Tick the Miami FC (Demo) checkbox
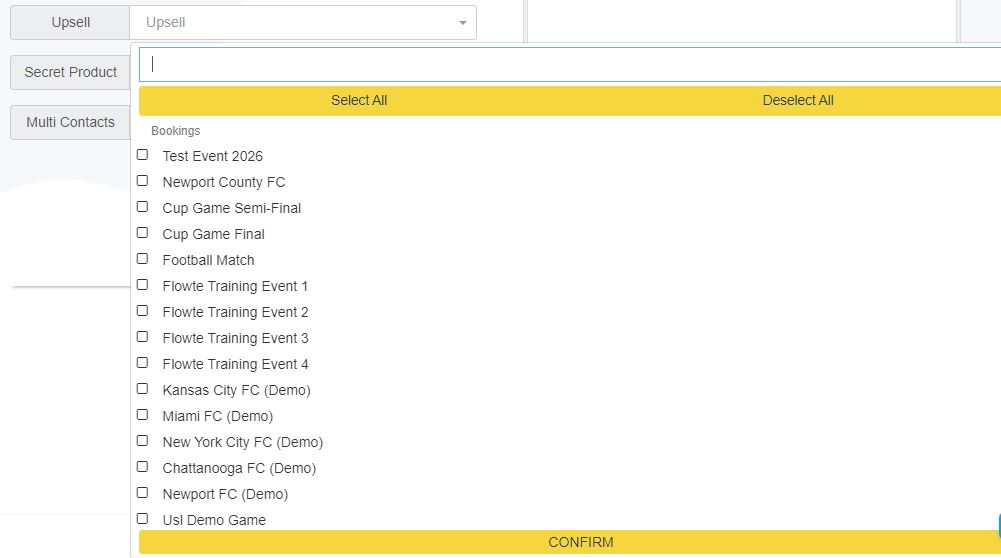Viewport: 1001px width, 558px height. pyautogui.click(x=142, y=415)
